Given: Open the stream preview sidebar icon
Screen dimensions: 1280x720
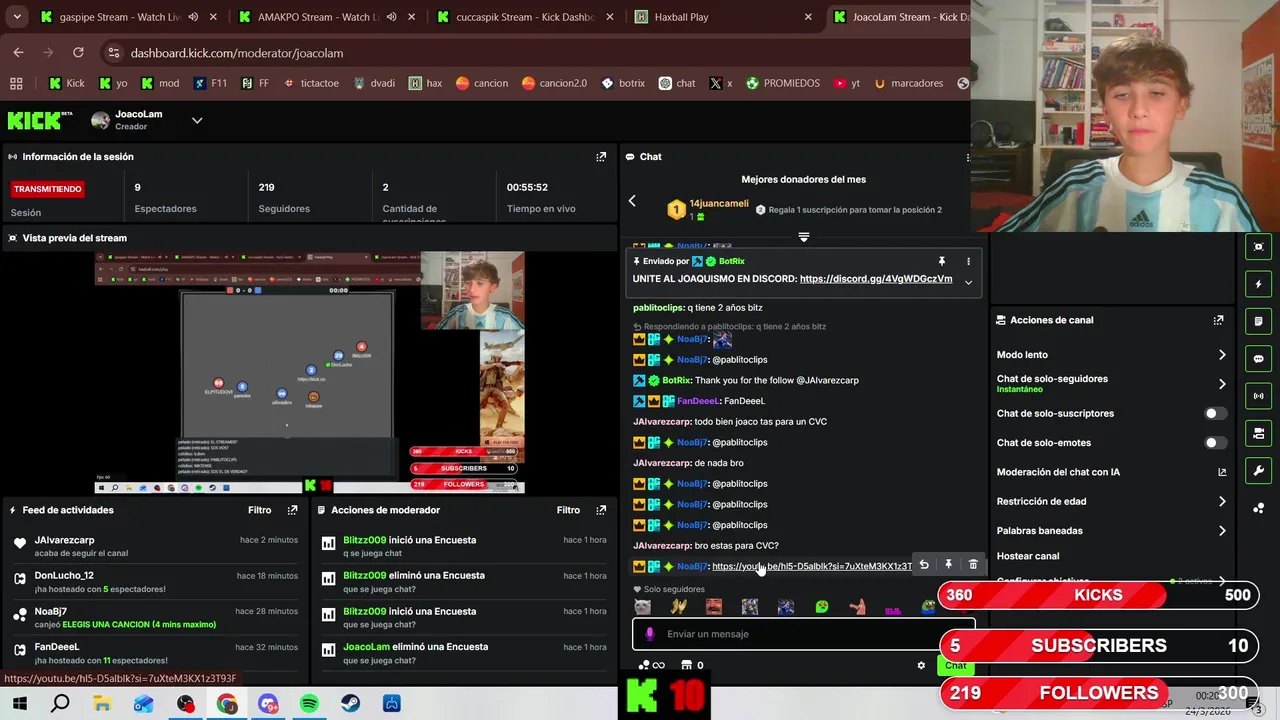Looking at the screenshot, I should click(1258, 247).
